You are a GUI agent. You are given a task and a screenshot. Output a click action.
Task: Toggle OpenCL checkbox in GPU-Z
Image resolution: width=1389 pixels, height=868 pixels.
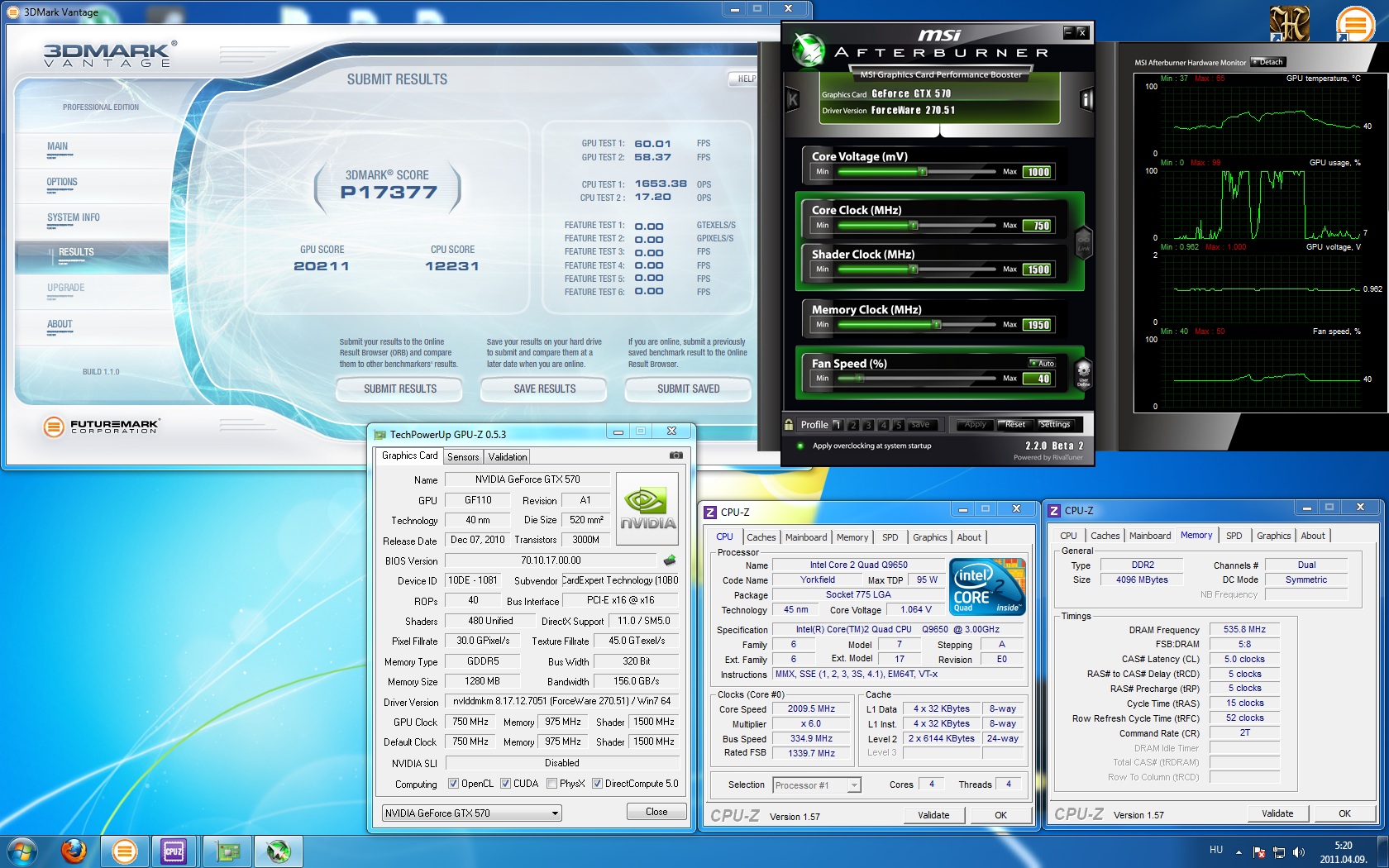(453, 784)
